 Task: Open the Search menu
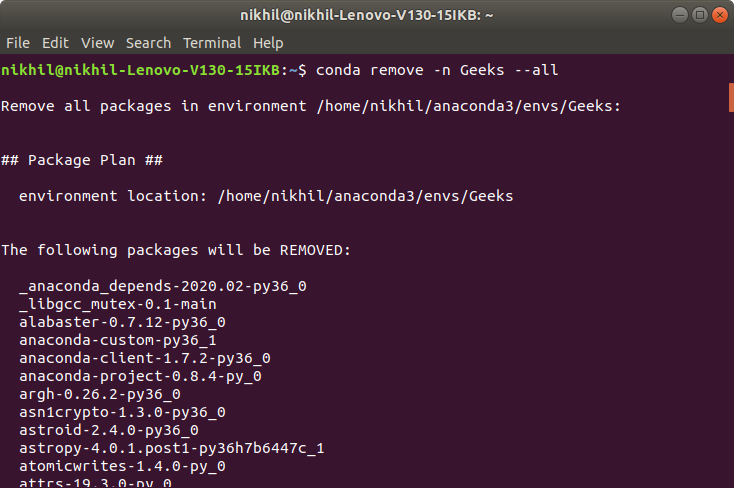pyautogui.click(x=148, y=43)
